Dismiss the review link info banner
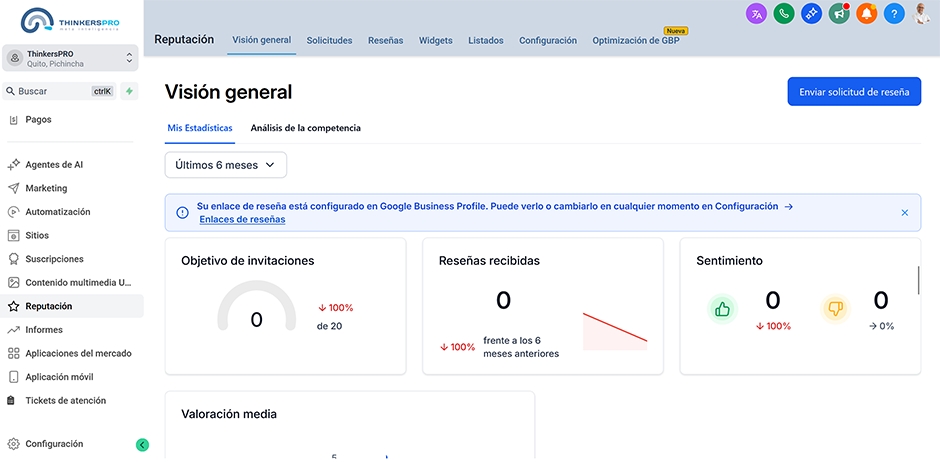The image size is (940, 462). tap(905, 213)
